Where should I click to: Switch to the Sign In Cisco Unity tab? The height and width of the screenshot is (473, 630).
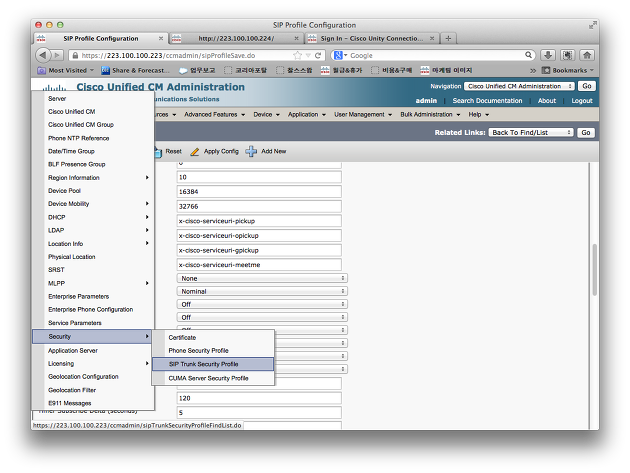(371, 38)
